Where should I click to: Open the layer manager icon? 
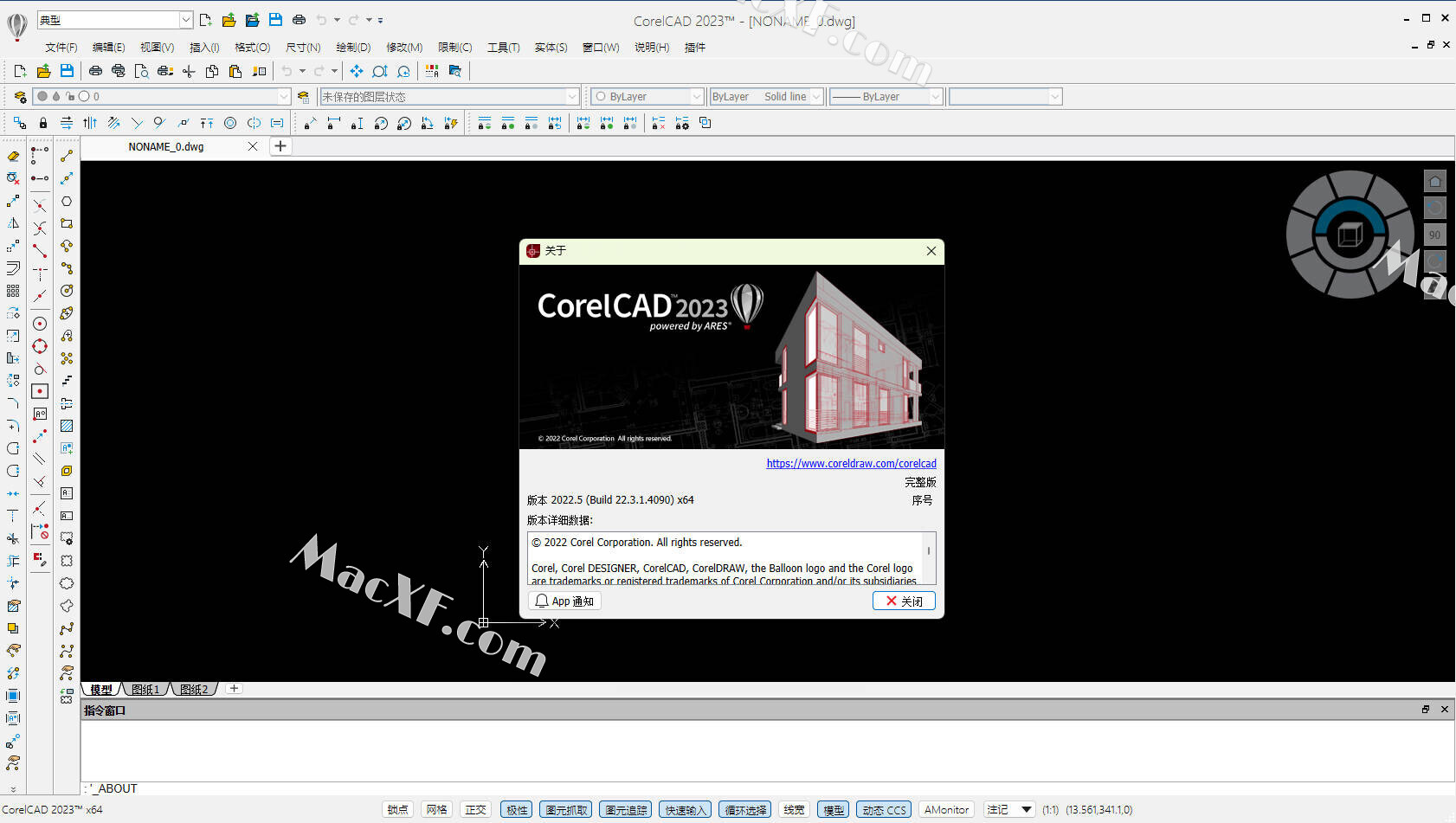click(20, 97)
